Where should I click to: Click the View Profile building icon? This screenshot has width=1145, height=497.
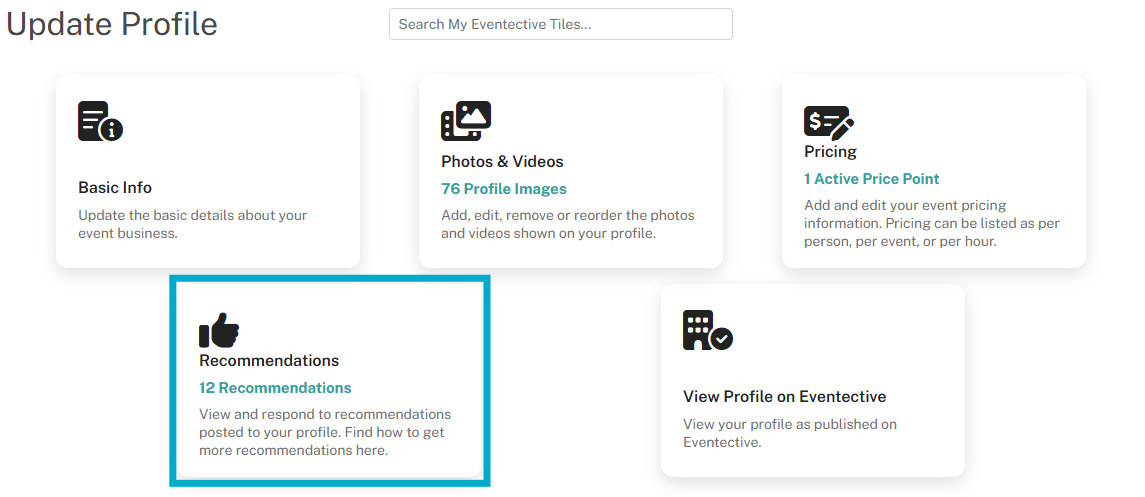pyautogui.click(x=708, y=330)
